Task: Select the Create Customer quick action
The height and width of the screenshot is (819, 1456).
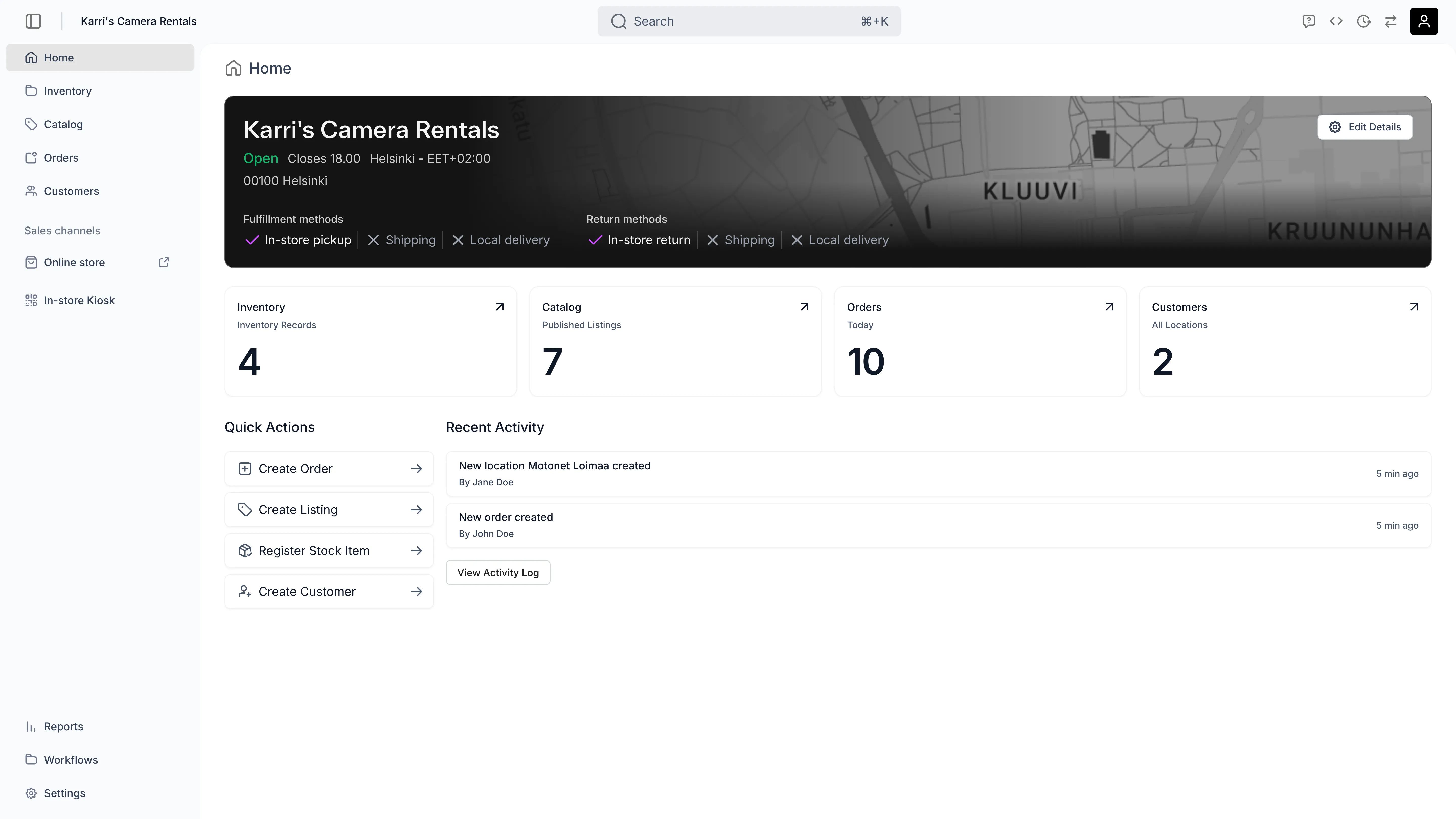Action: [x=329, y=591]
